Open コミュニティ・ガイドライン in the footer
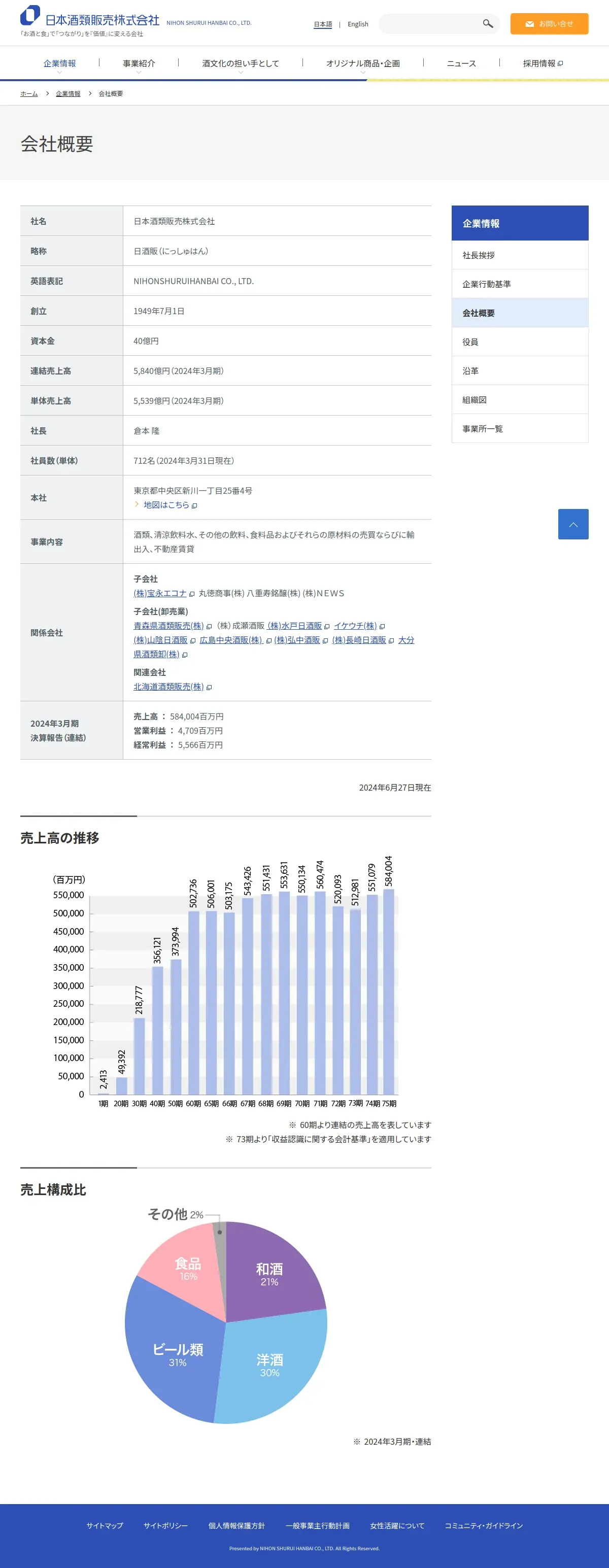 484,1525
